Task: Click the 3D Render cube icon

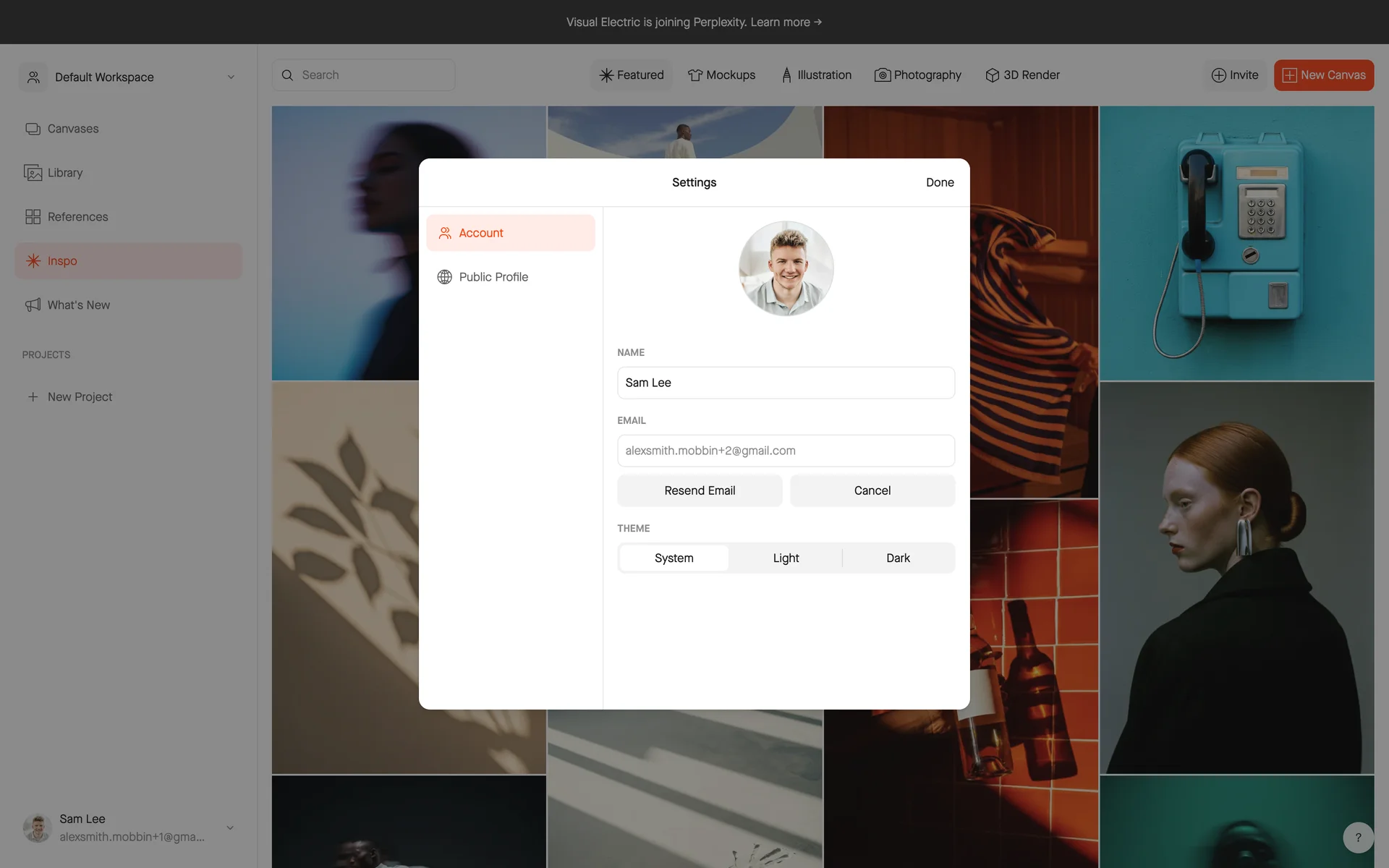Action: coord(992,75)
